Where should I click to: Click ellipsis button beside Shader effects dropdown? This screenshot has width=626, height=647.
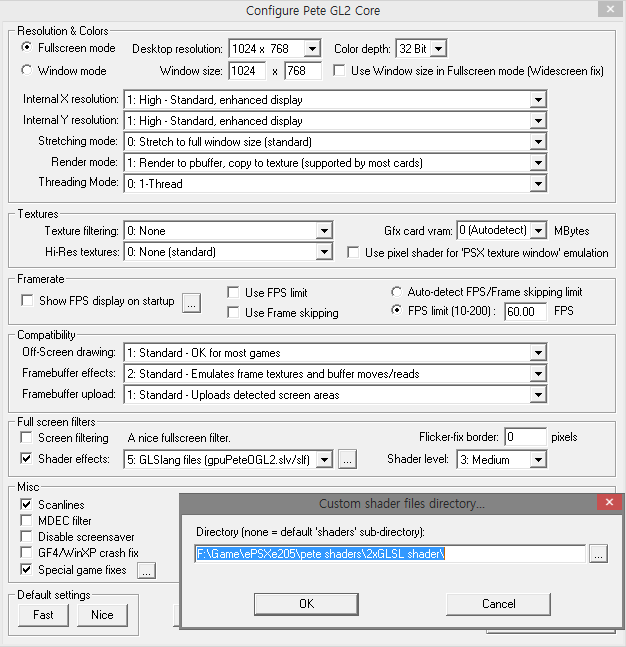(x=347, y=459)
